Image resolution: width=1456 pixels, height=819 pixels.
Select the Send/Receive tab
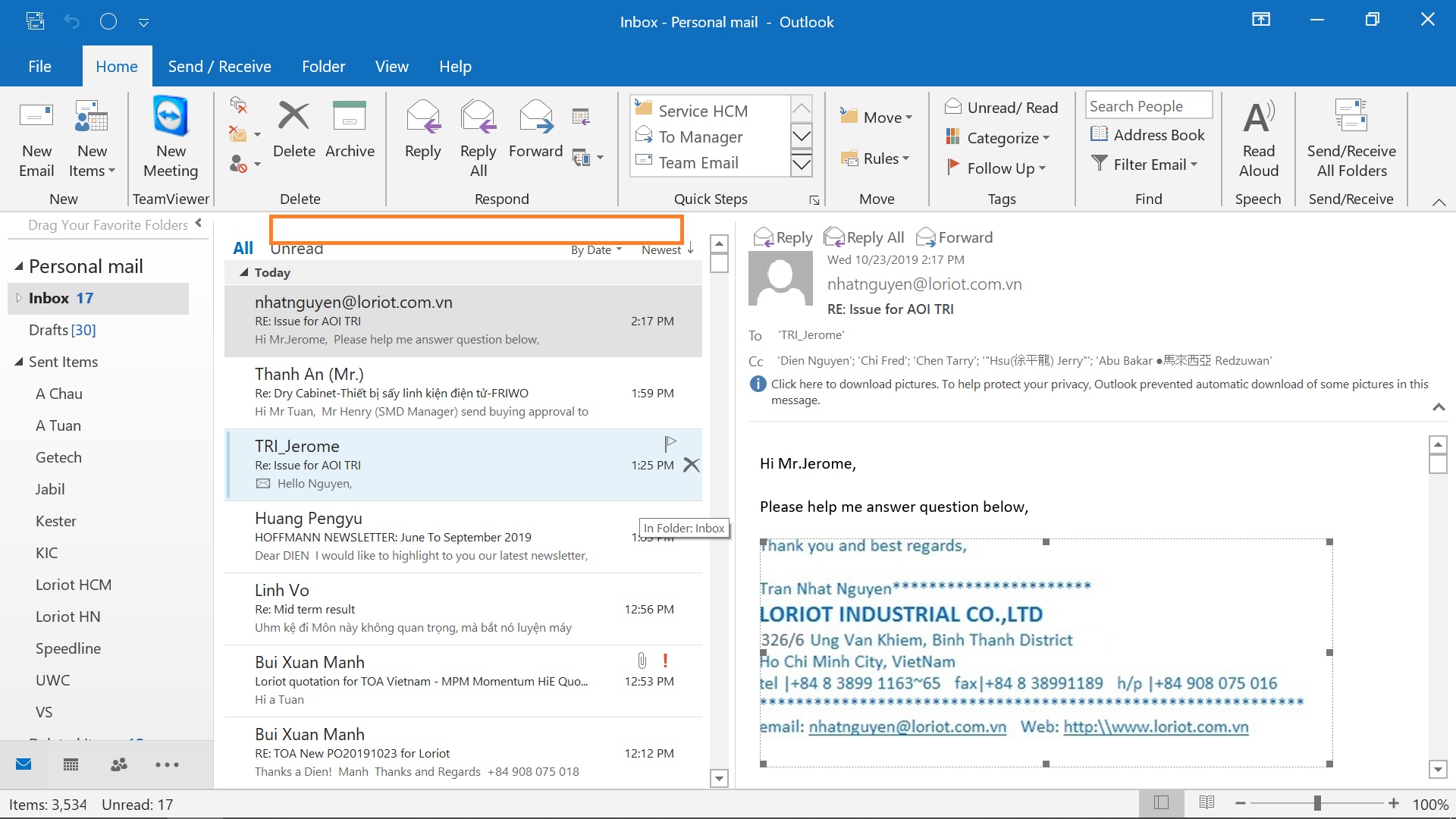[219, 66]
